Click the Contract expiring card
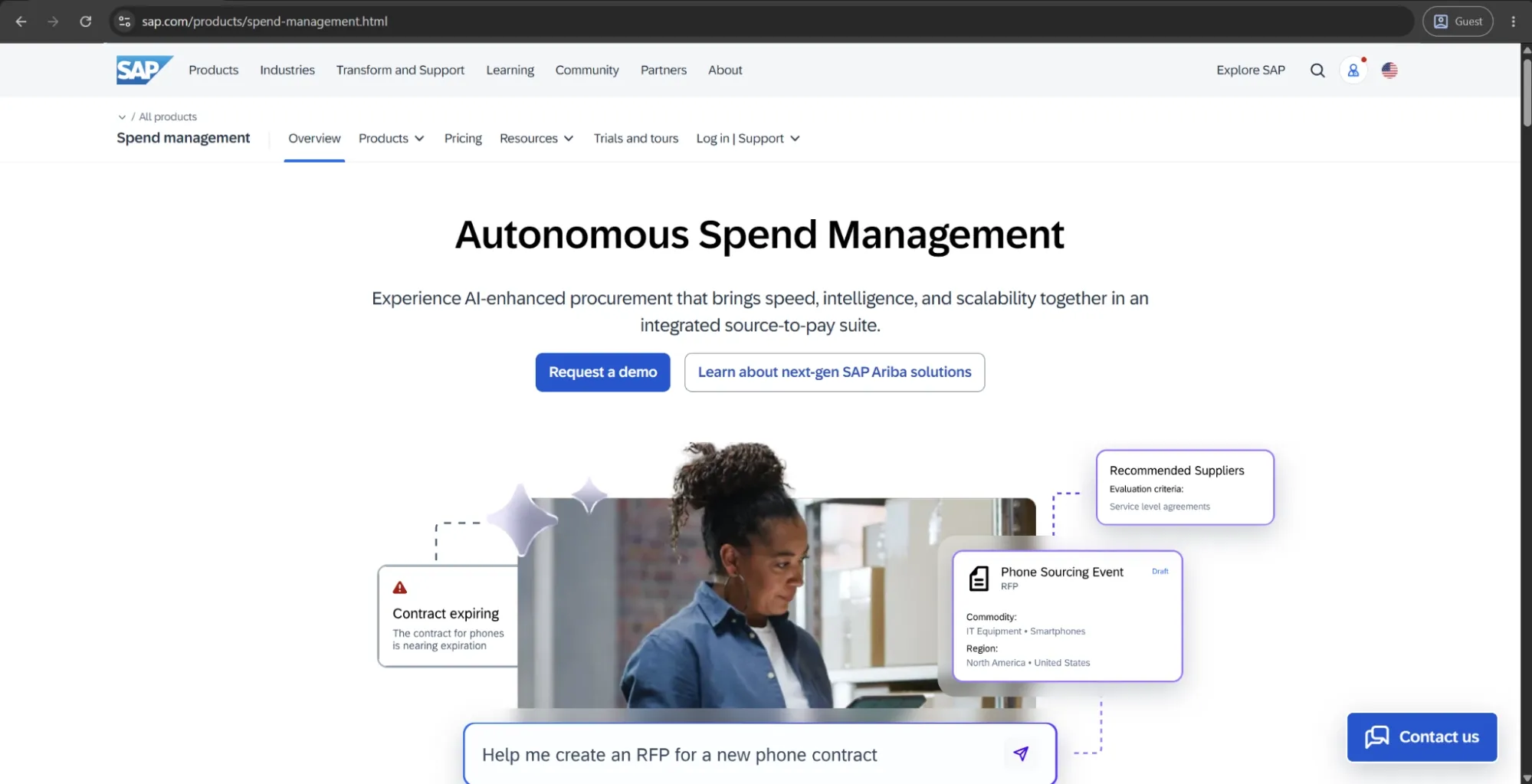Image resolution: width=1532 pixels, height=784 pixels. tap(448, 616)
